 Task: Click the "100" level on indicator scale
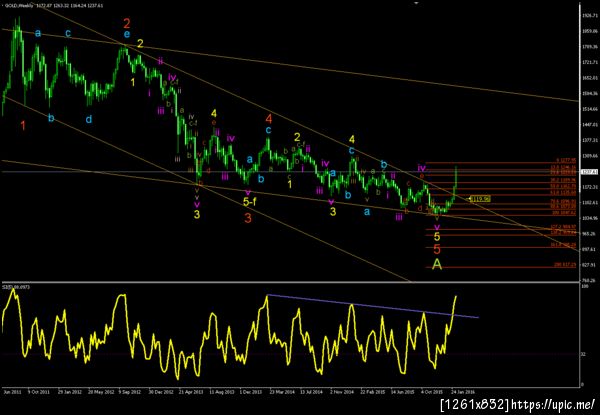(x=584, y=286)
